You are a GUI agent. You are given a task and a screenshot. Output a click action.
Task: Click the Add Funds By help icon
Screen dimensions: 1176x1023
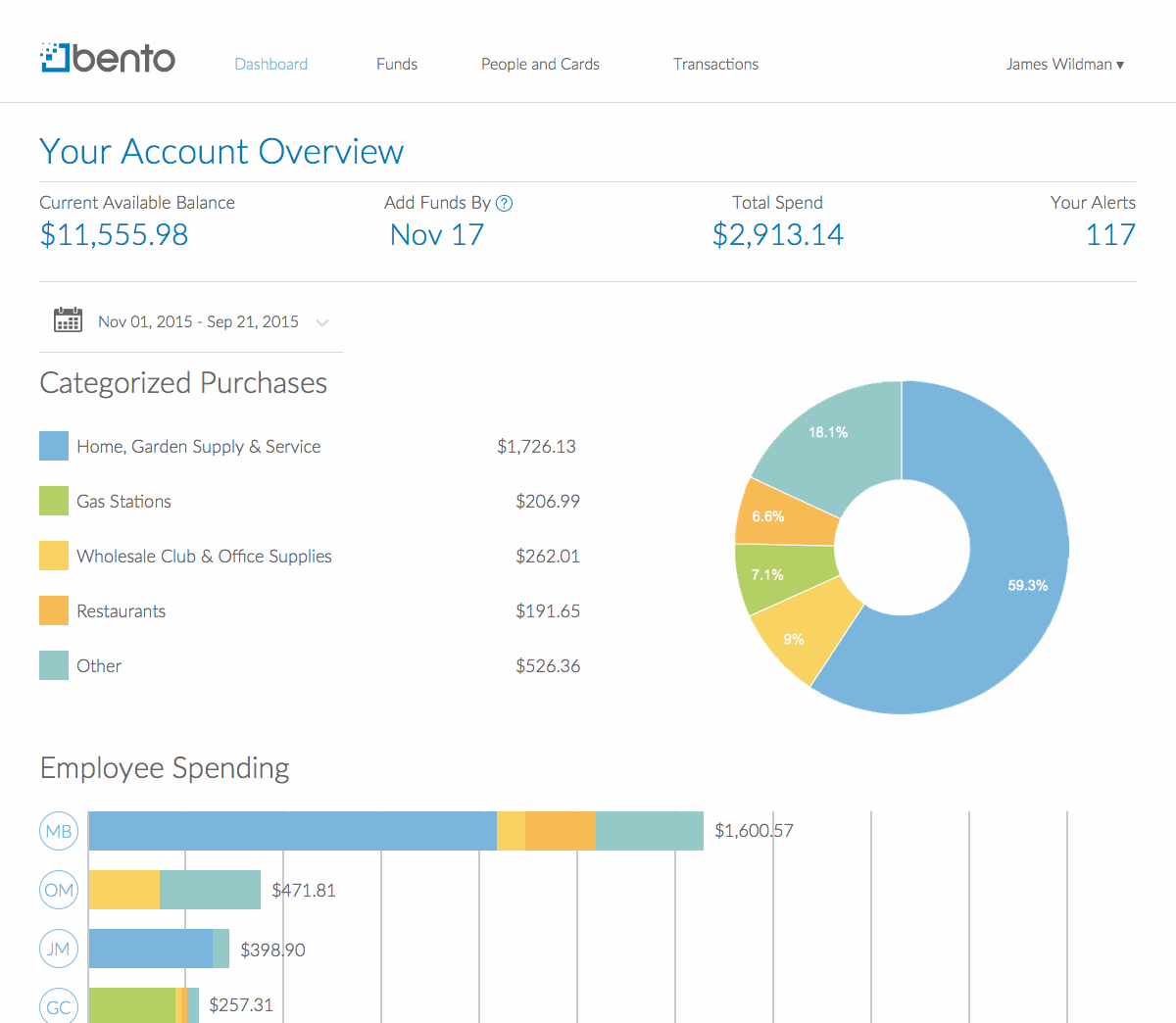pyautogui.click(x=504, y=203)
